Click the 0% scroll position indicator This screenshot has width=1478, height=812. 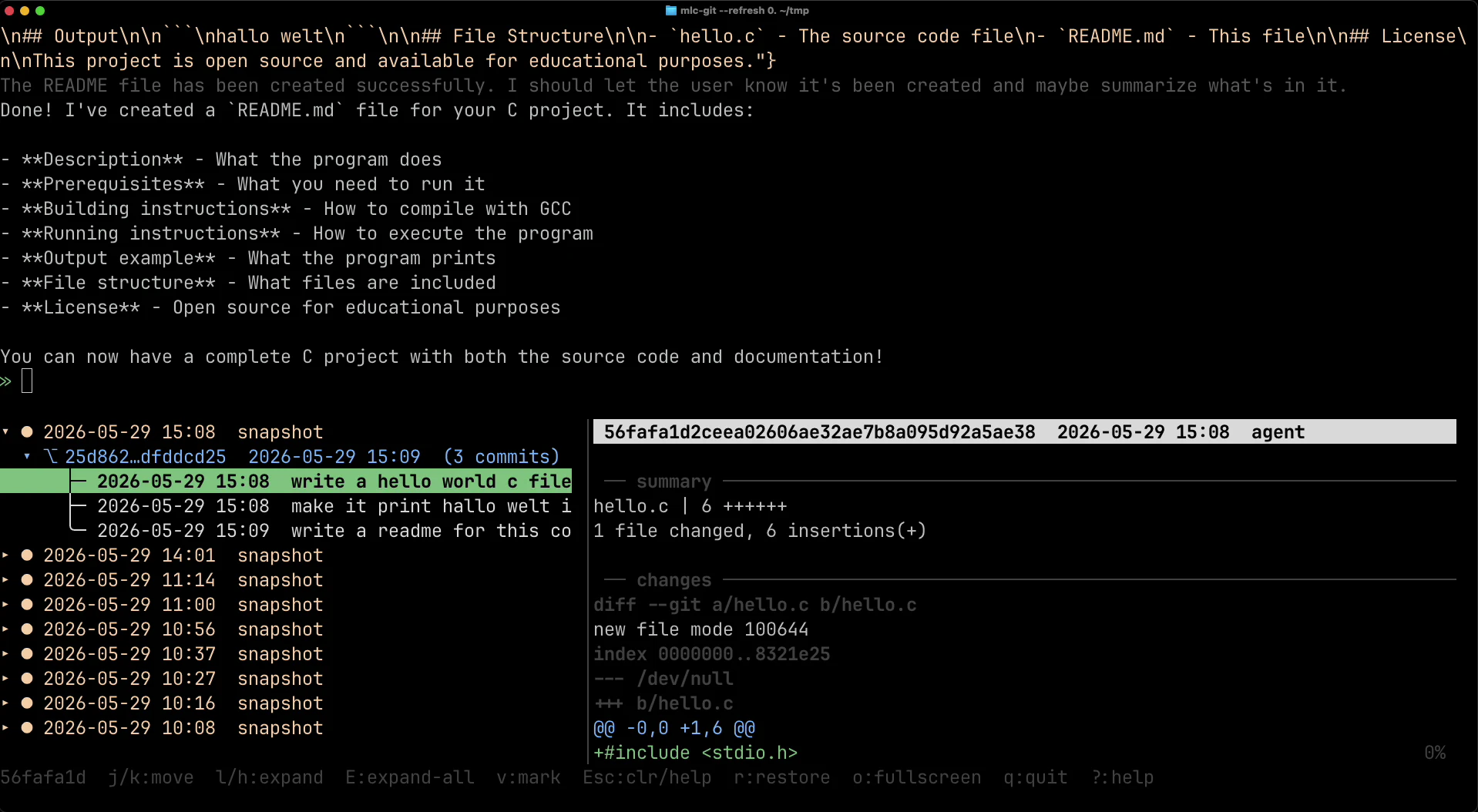pyautogui.click(x=1435, y=753)
